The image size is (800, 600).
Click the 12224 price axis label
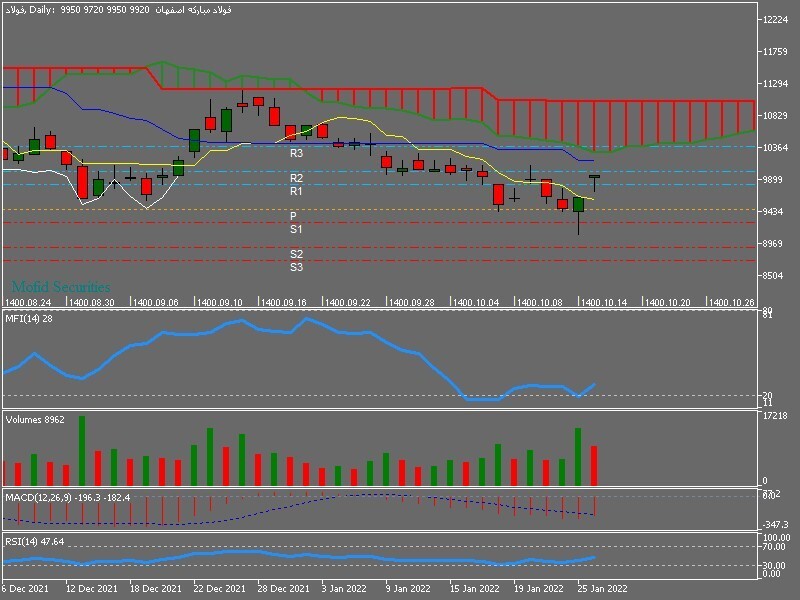[776, 20]
